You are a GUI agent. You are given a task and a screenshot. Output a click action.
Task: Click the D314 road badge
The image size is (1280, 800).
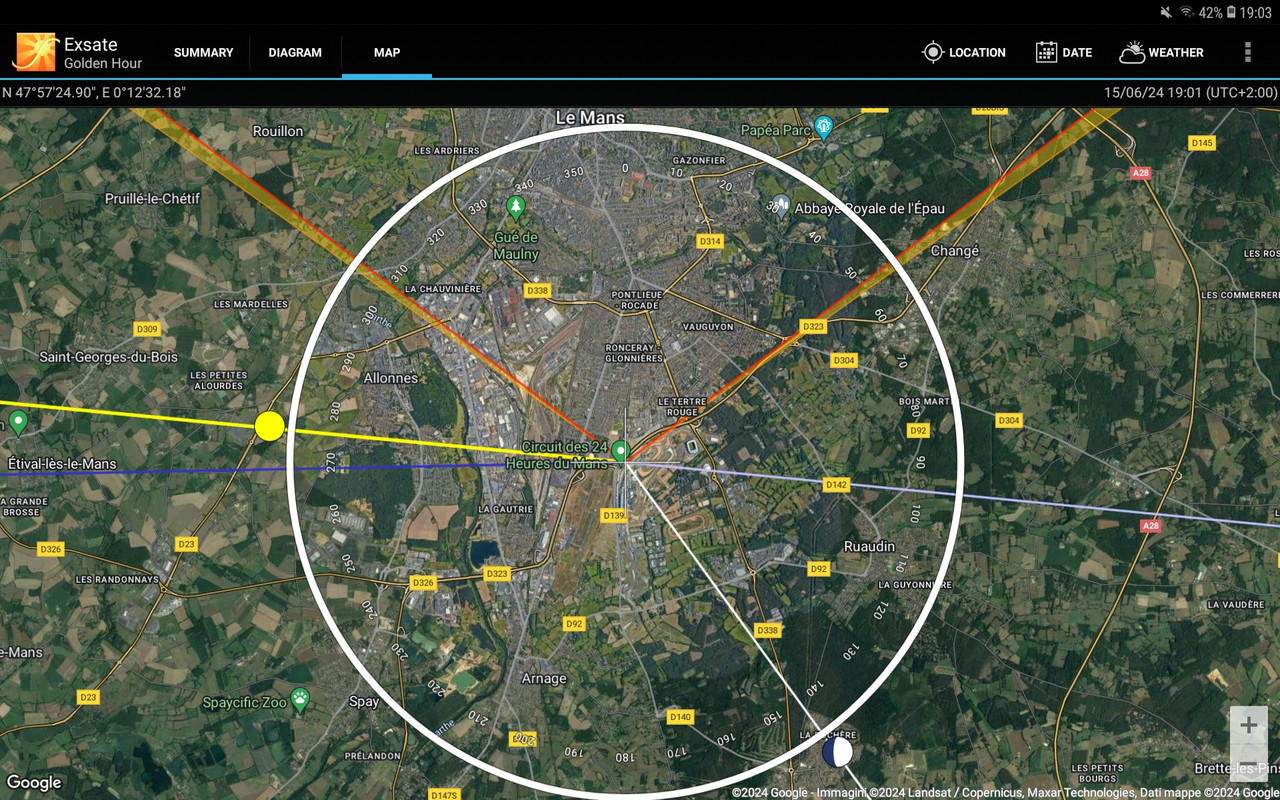(x=710, y=241)
